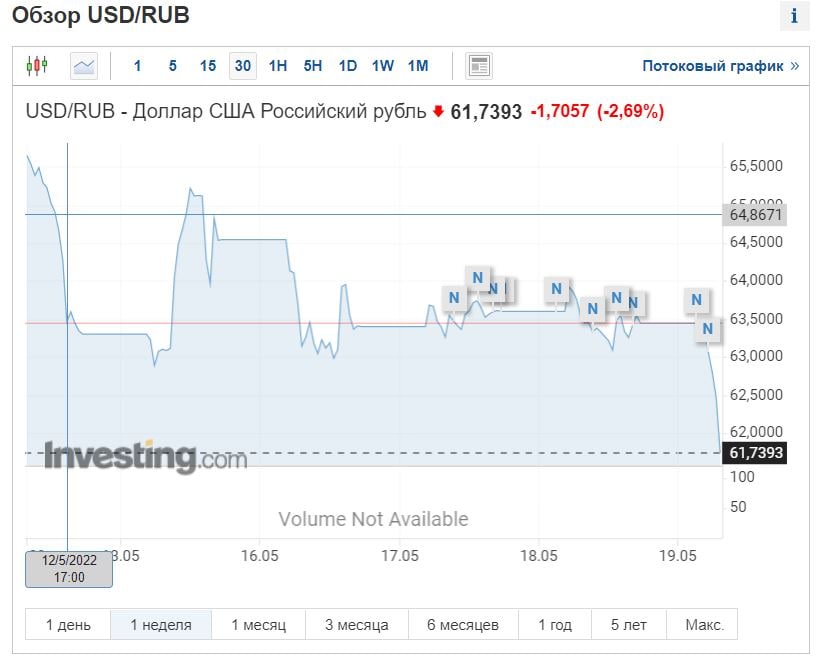Select the 1-minute interval

click(137, 66)
